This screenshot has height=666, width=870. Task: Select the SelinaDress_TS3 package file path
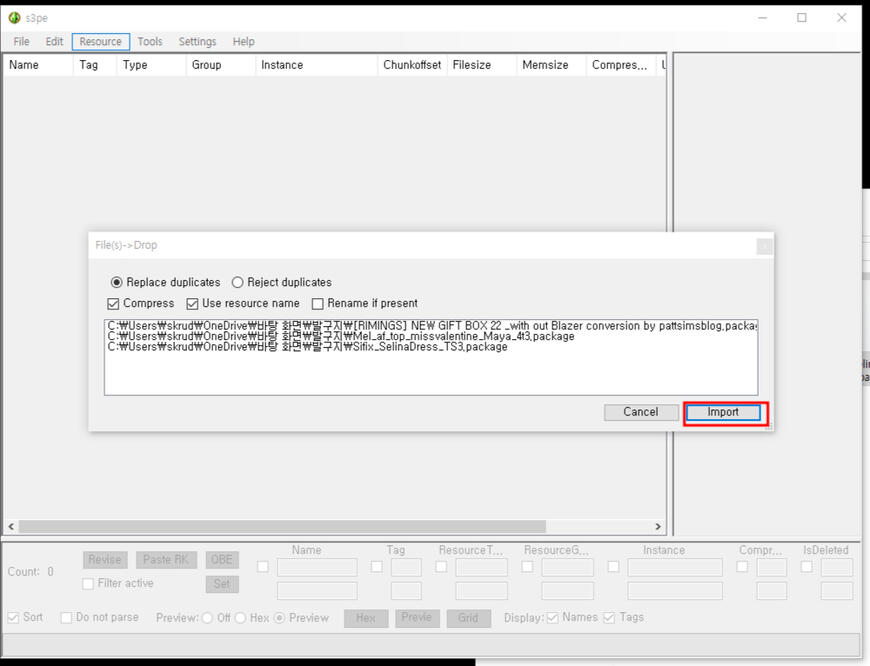[308, 347]
